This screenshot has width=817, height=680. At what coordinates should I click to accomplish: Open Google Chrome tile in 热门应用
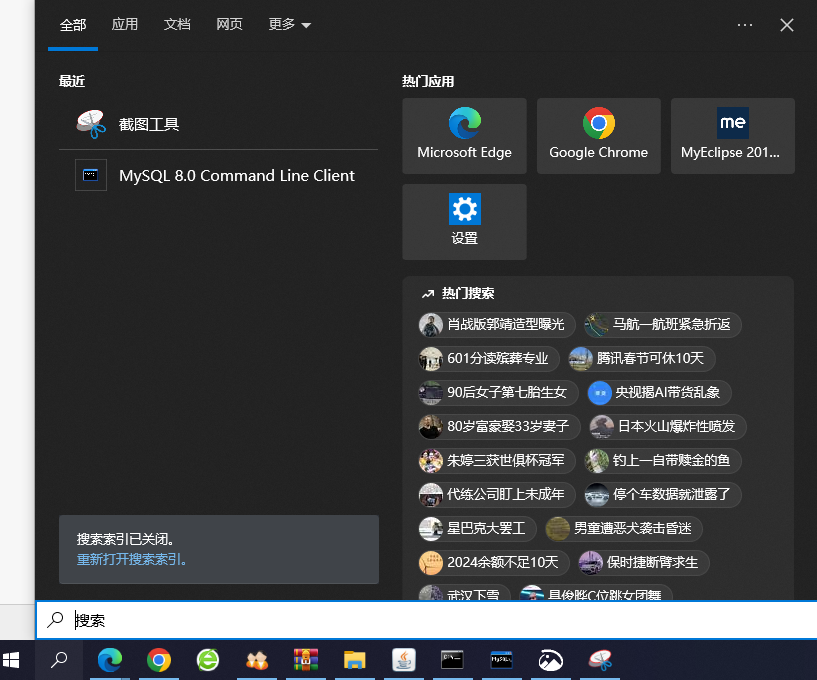599,136
